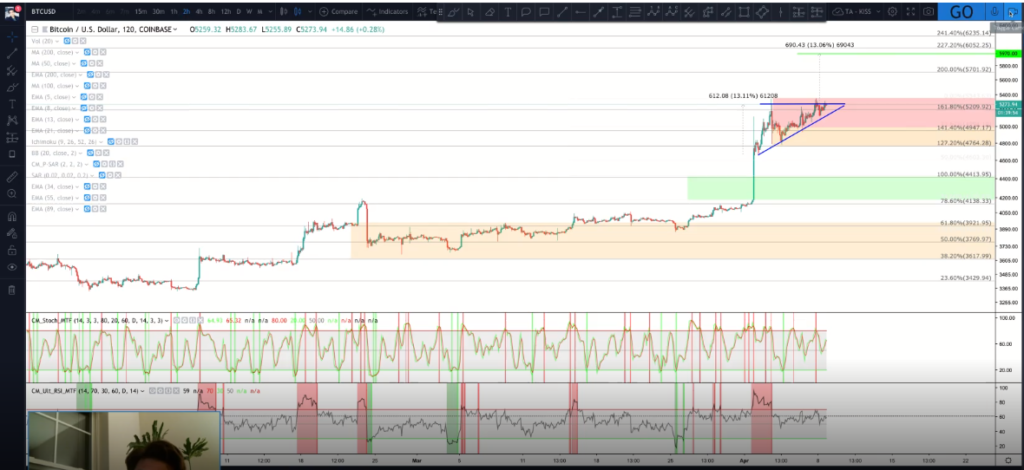Select the text tool in left sidebar
This screenshot has height=470, width=1024.
coord(12,104)
